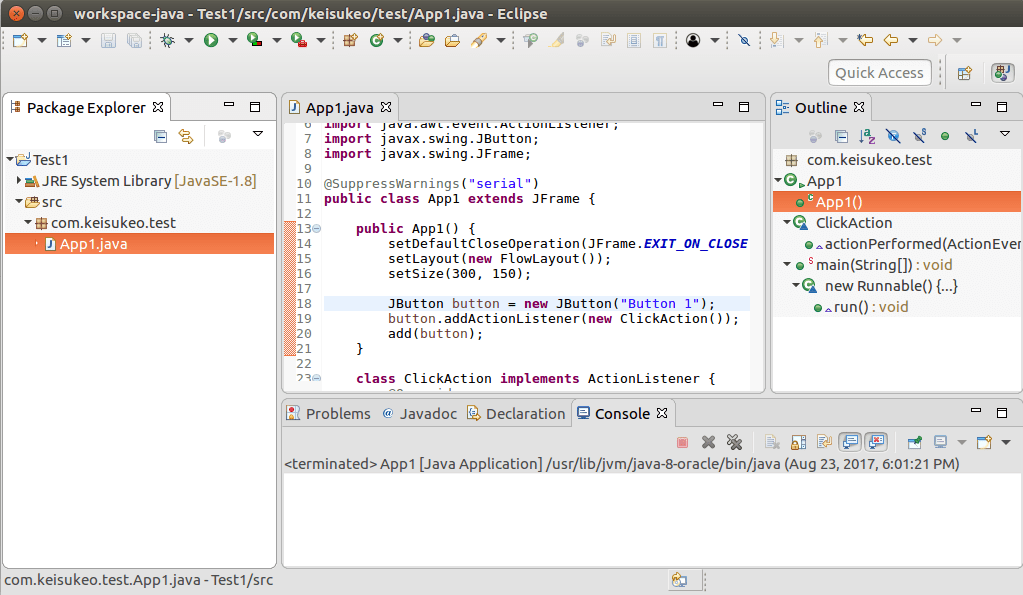The height and width of the screenshot is (595, 1023).
Task: Expand the JRE System Library node
Action: point(17,180)
